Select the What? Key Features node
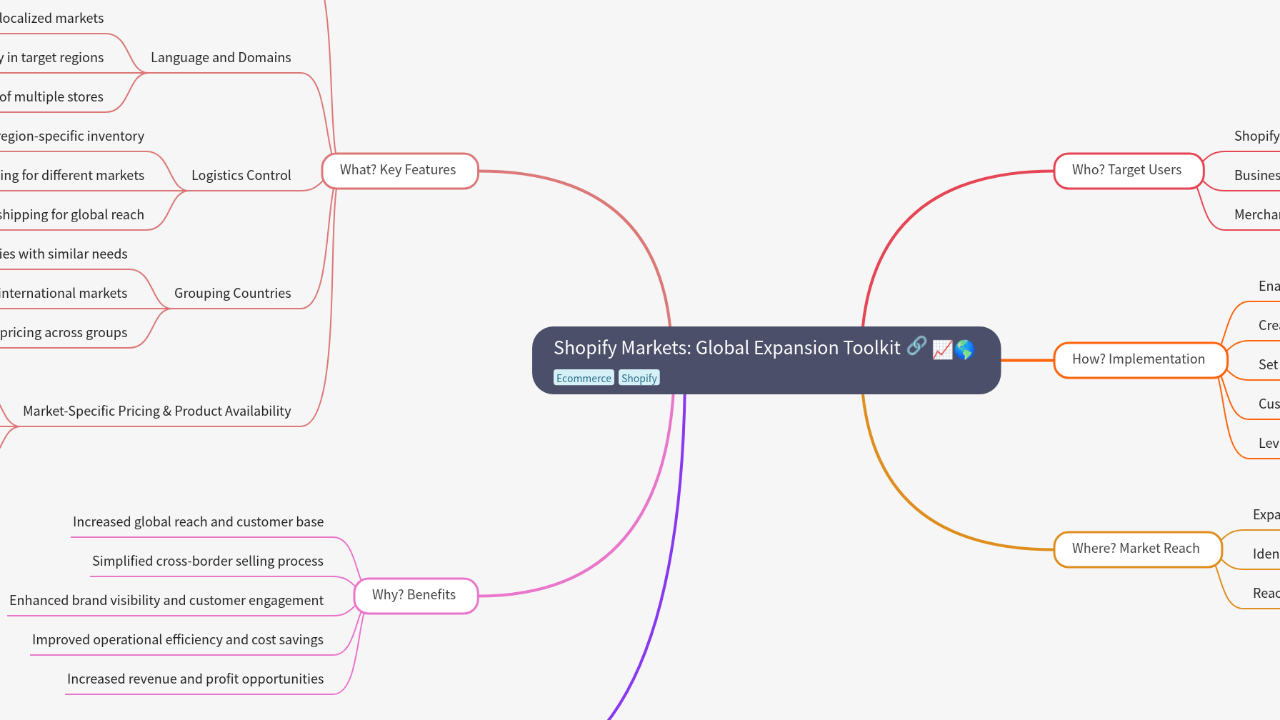1280x720 pixels. [x=399, y=170]
